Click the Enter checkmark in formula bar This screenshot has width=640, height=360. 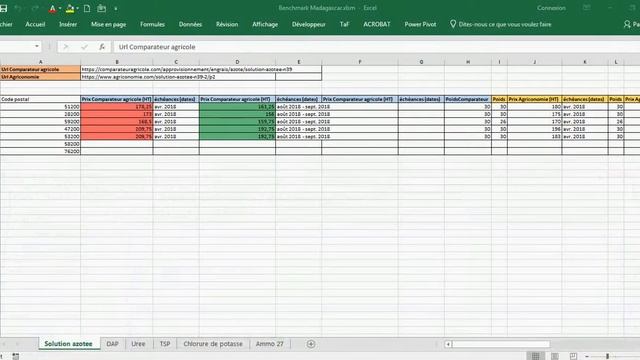click(84, 47)
